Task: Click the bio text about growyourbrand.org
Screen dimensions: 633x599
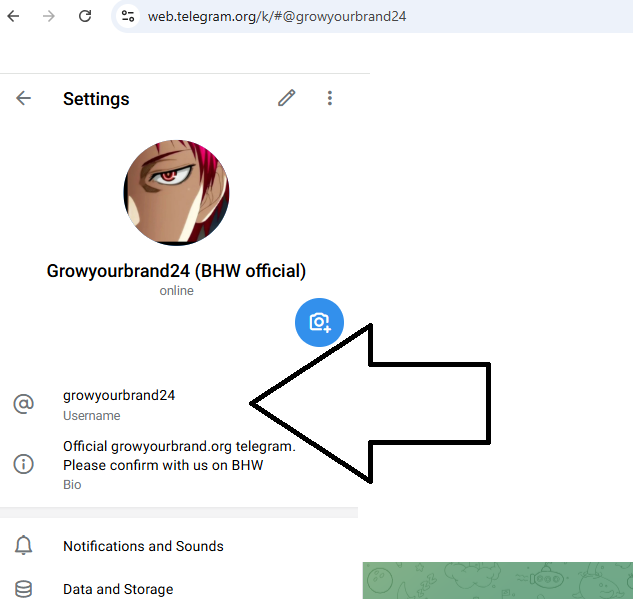Action: click(179, 456)
